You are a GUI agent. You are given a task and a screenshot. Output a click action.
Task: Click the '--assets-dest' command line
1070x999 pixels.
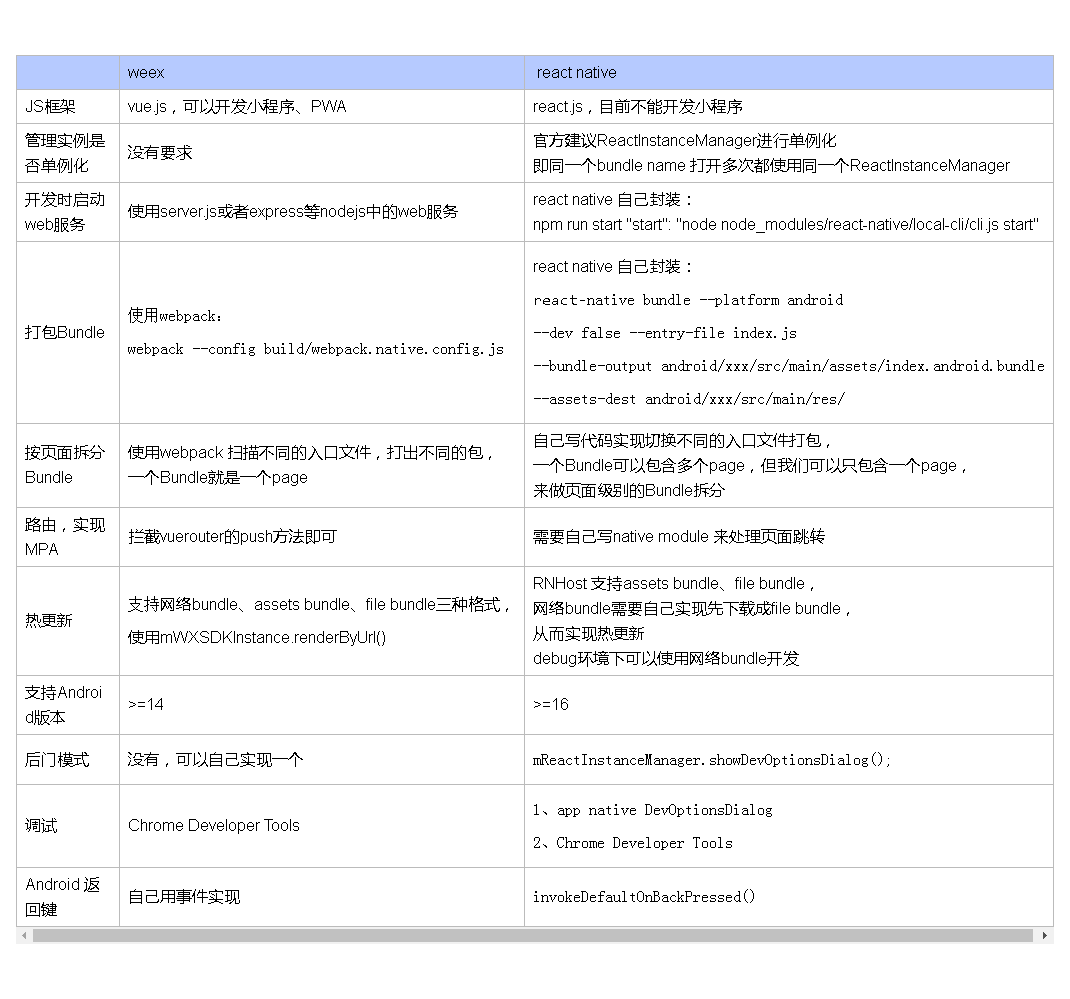[689, 399]
